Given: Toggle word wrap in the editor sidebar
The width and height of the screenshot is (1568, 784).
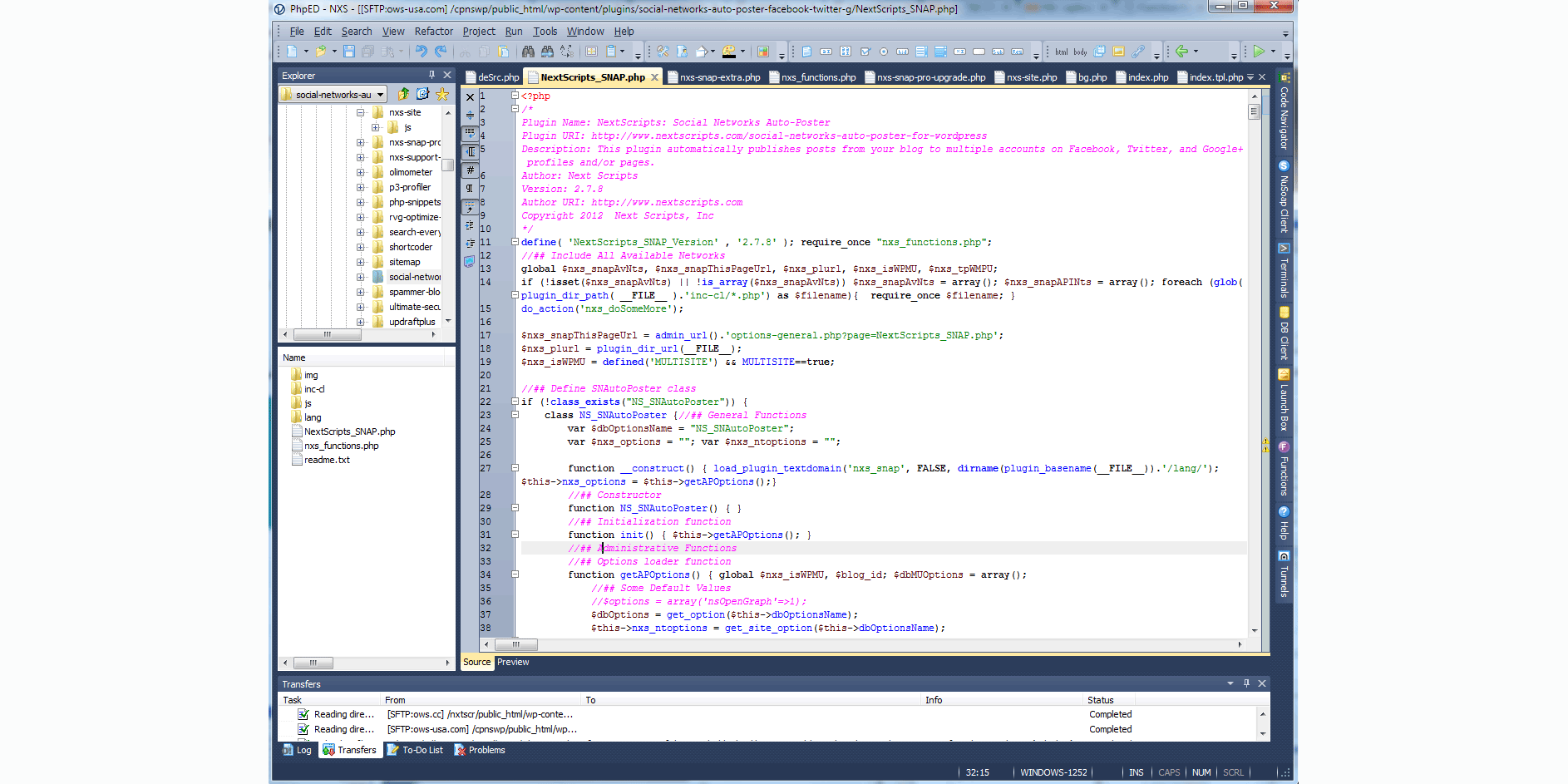Looking at the screenshot, I should point(470,133).
